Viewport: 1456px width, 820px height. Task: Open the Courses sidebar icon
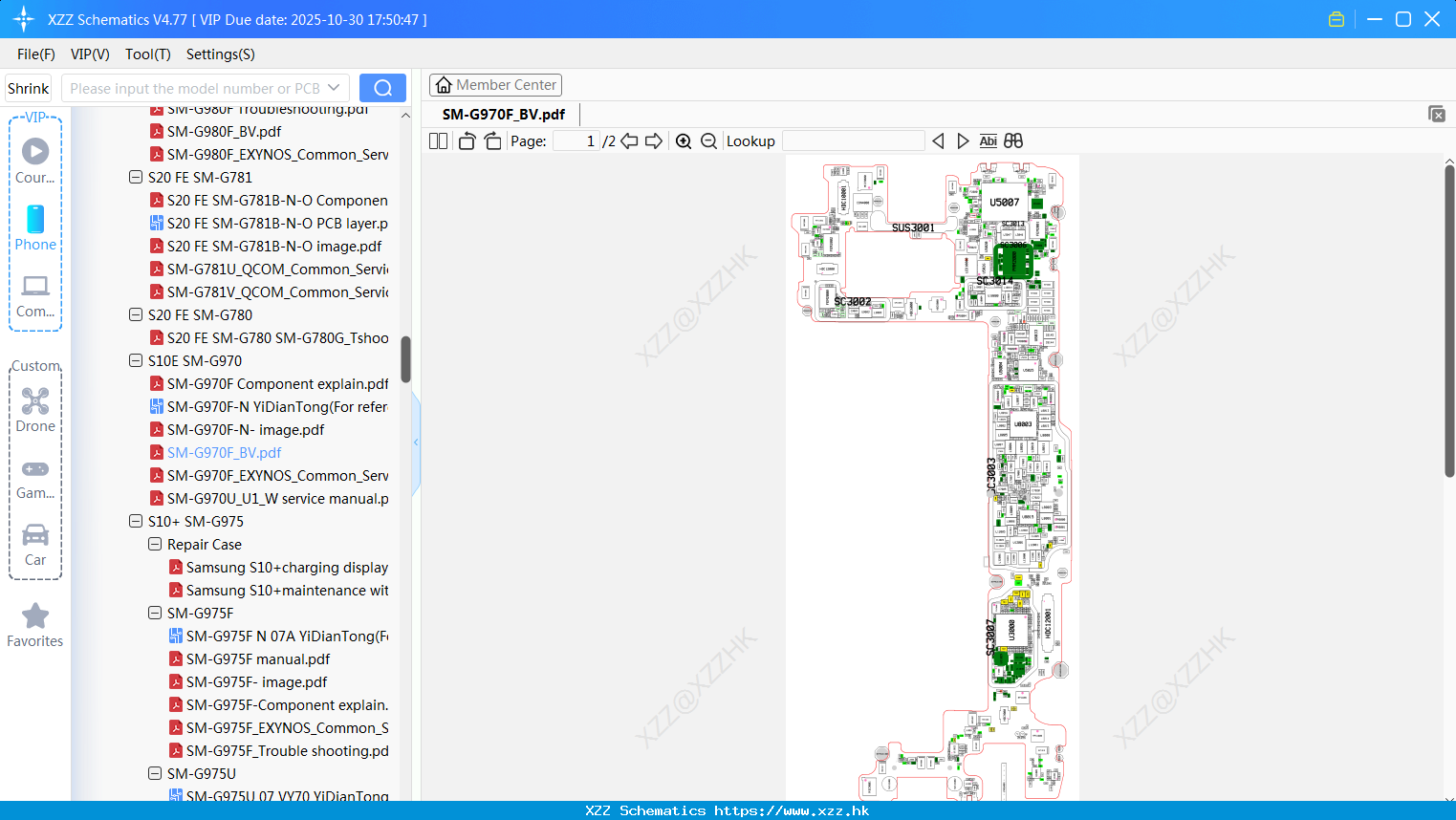pos(35,161)
